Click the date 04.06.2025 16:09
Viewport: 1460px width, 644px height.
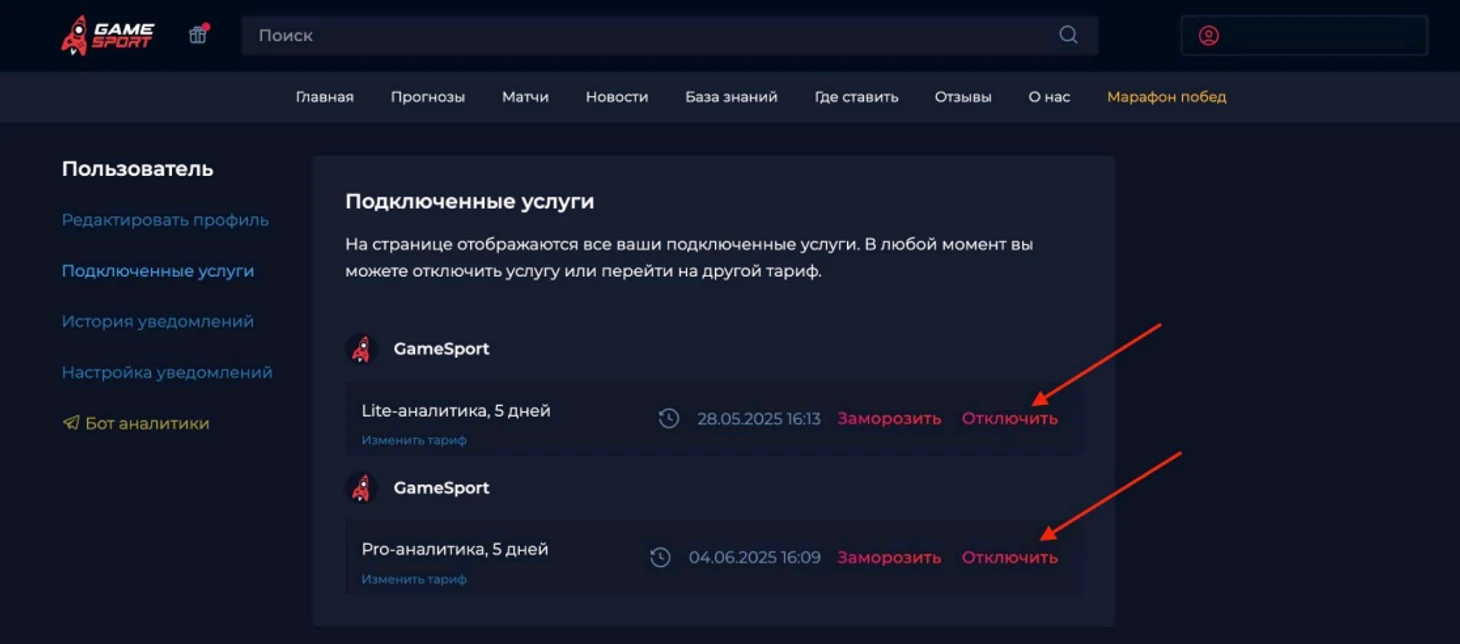(x=755, y=557)
